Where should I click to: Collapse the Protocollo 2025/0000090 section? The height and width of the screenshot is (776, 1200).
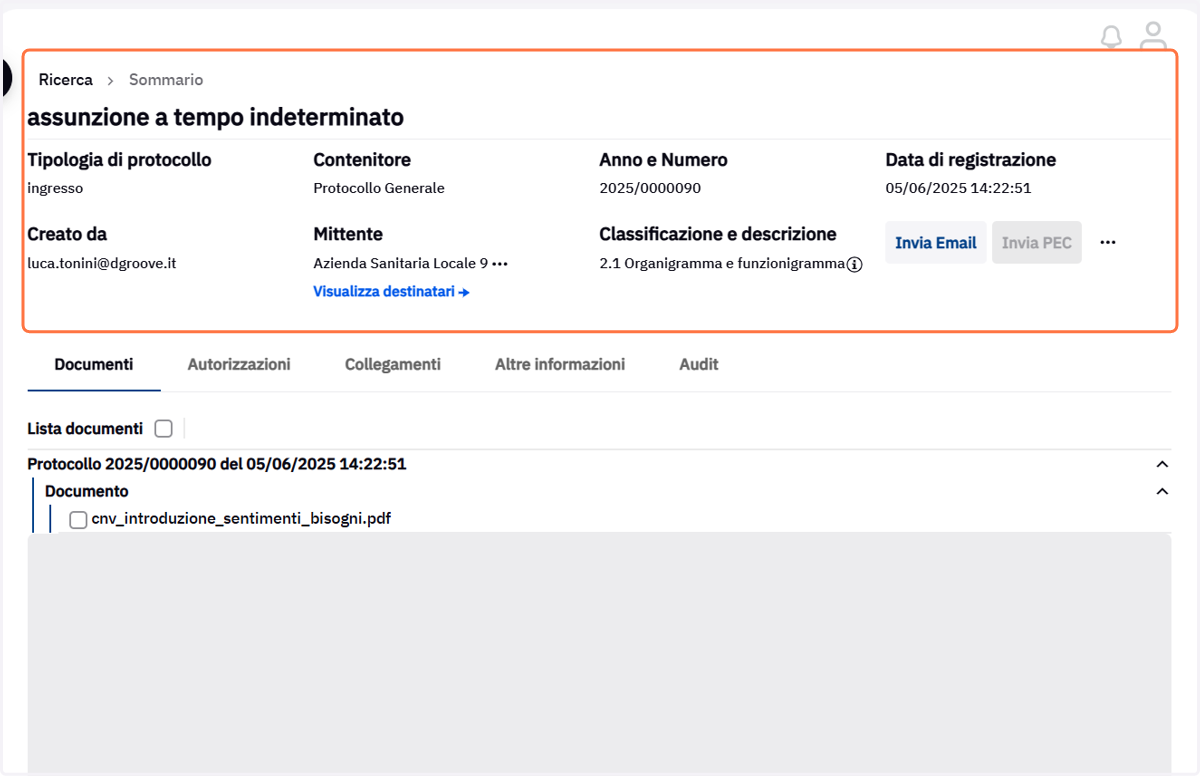pyautogui.click(x=1162, y=465)
